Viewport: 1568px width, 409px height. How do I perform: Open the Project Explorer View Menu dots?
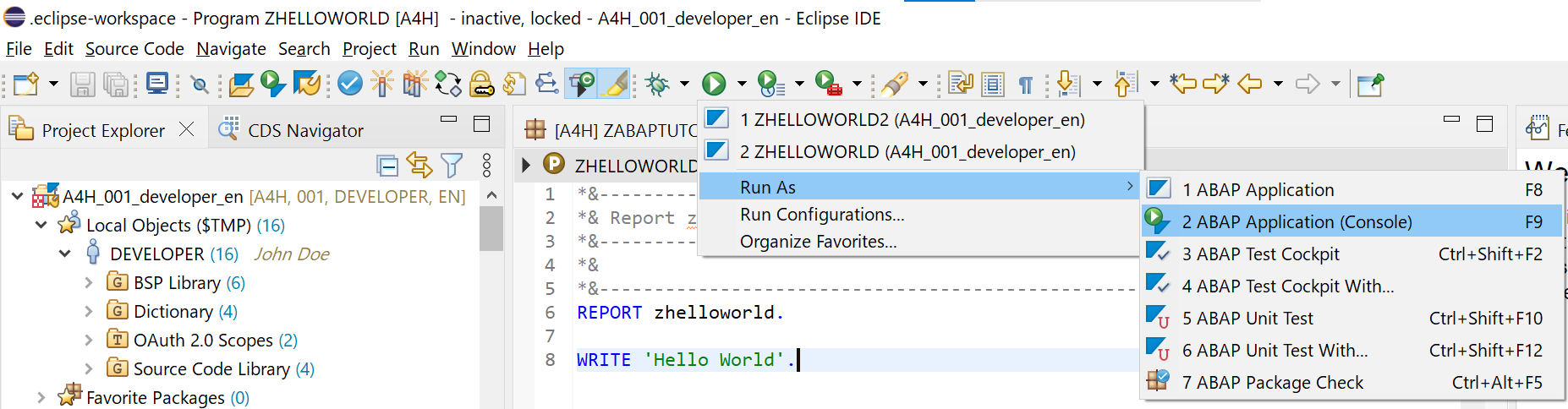[486, 166]
